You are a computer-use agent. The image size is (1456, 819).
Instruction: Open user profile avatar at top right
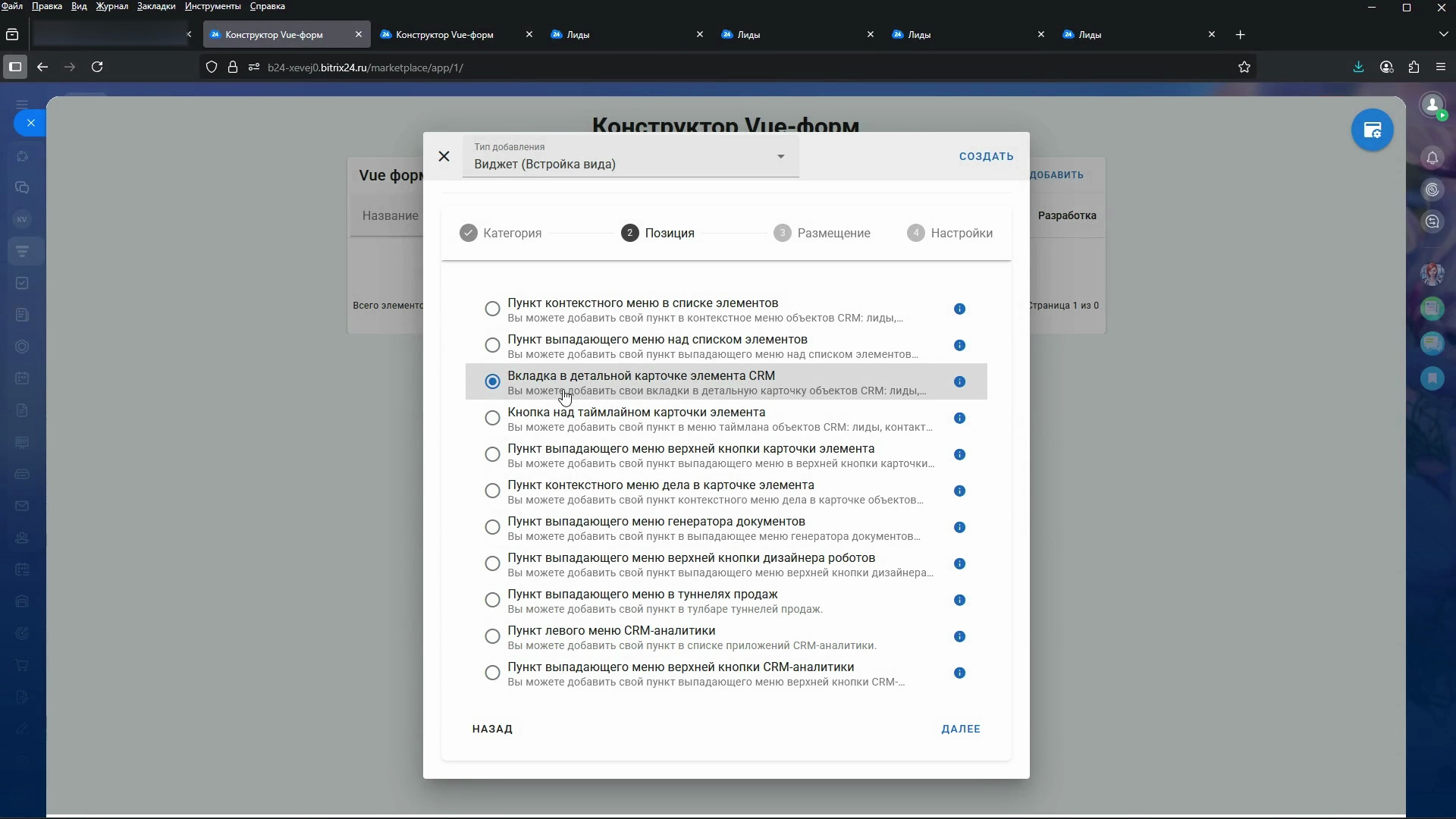tap(1432, 105)
